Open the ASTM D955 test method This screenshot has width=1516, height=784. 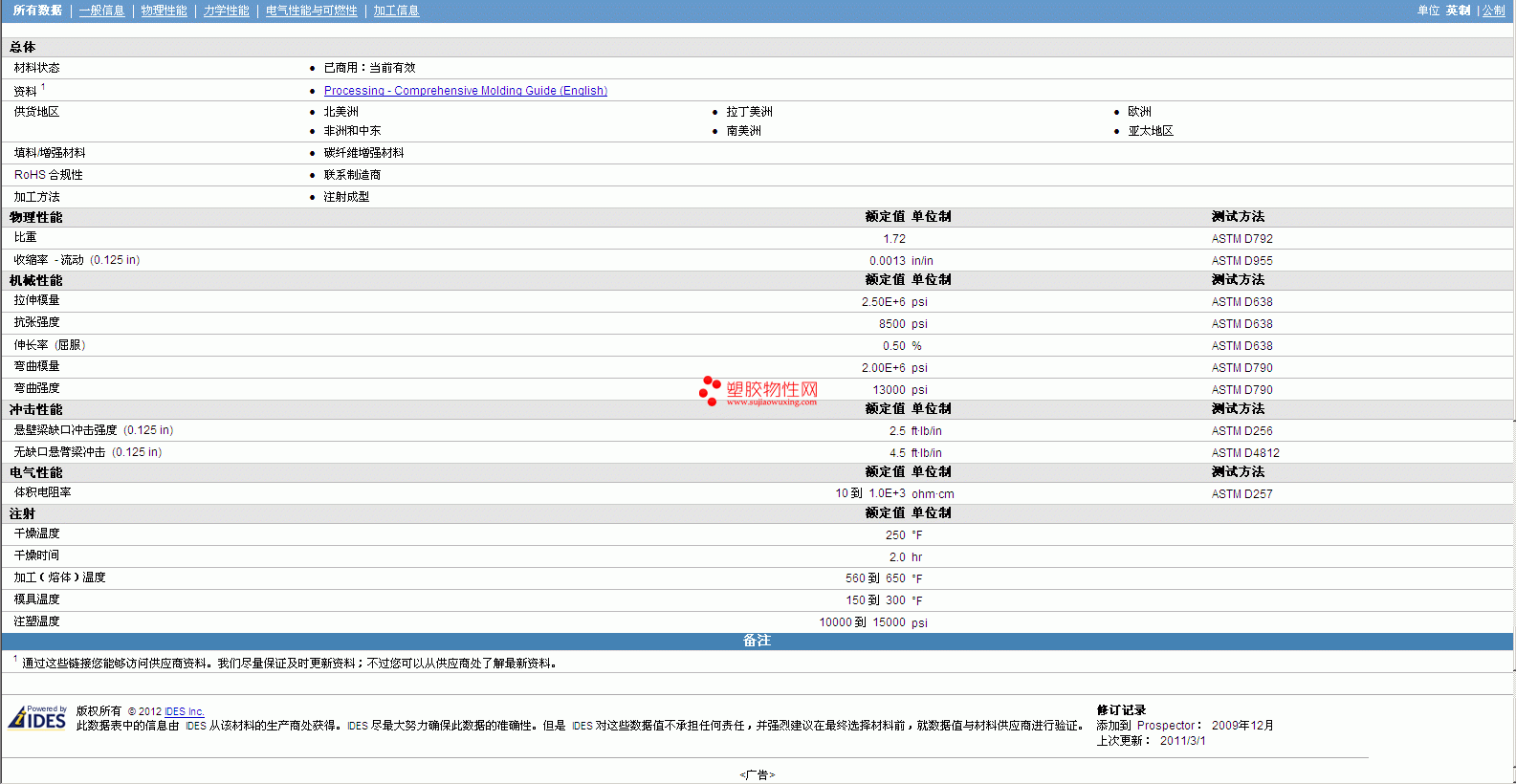pyautogui.click(x=1241, y=261)
